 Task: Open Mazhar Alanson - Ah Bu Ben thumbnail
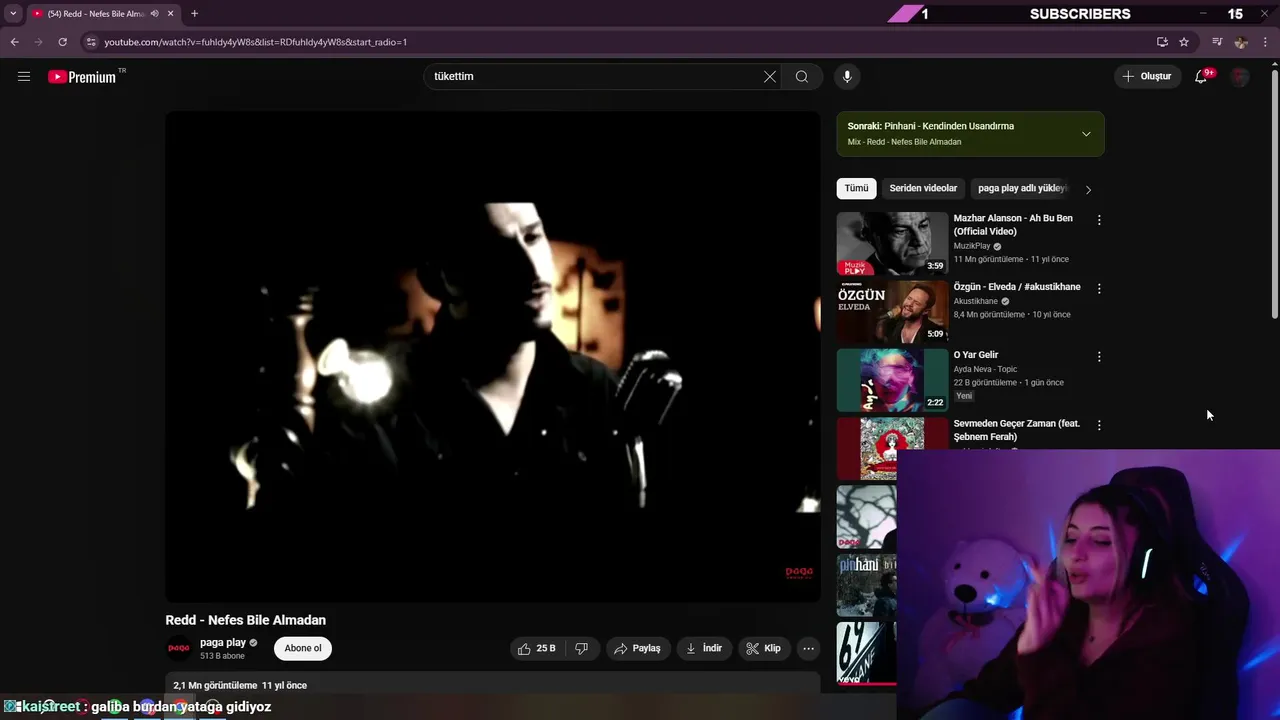tap(892, 243)
